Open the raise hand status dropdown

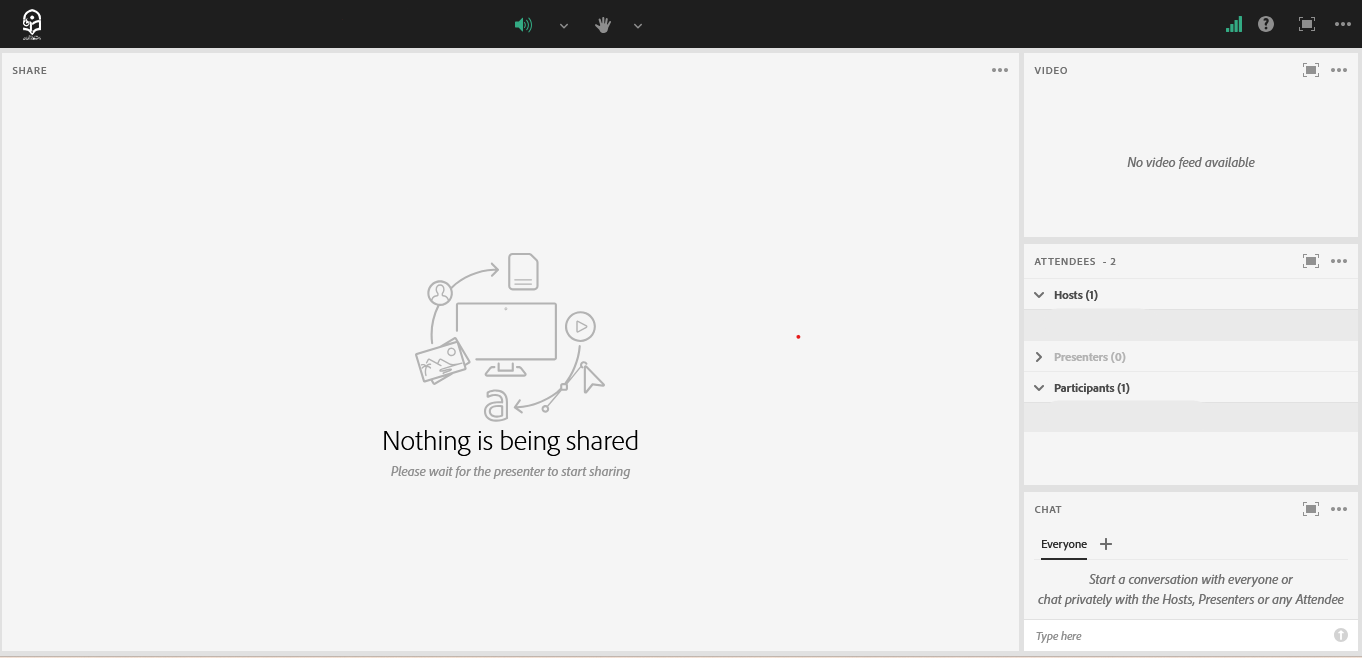click(x=638, y=26)
